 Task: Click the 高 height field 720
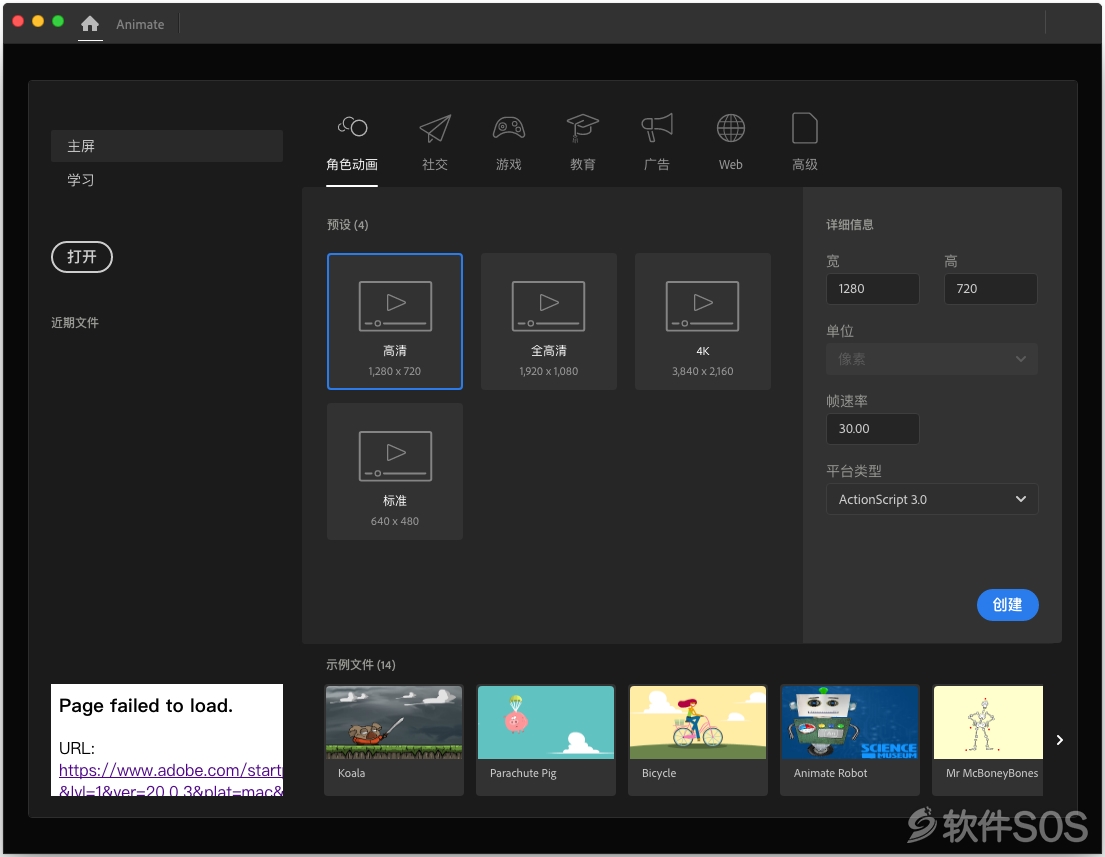coord(990,289)
